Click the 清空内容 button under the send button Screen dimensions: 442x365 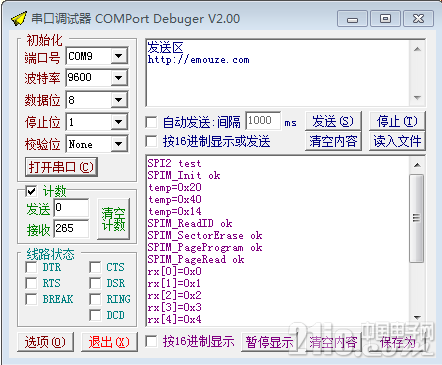pyautogui.click(x=333, y=141)
